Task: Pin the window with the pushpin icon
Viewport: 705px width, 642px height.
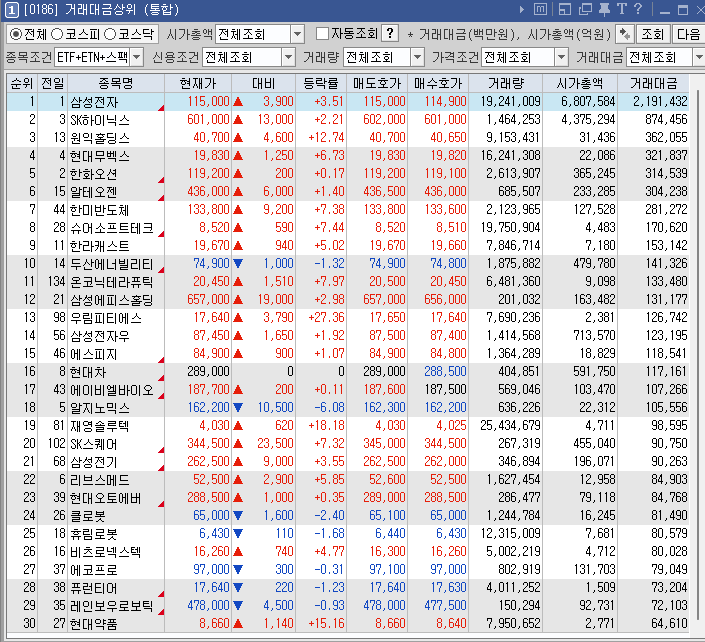Action: coord(604,9)
